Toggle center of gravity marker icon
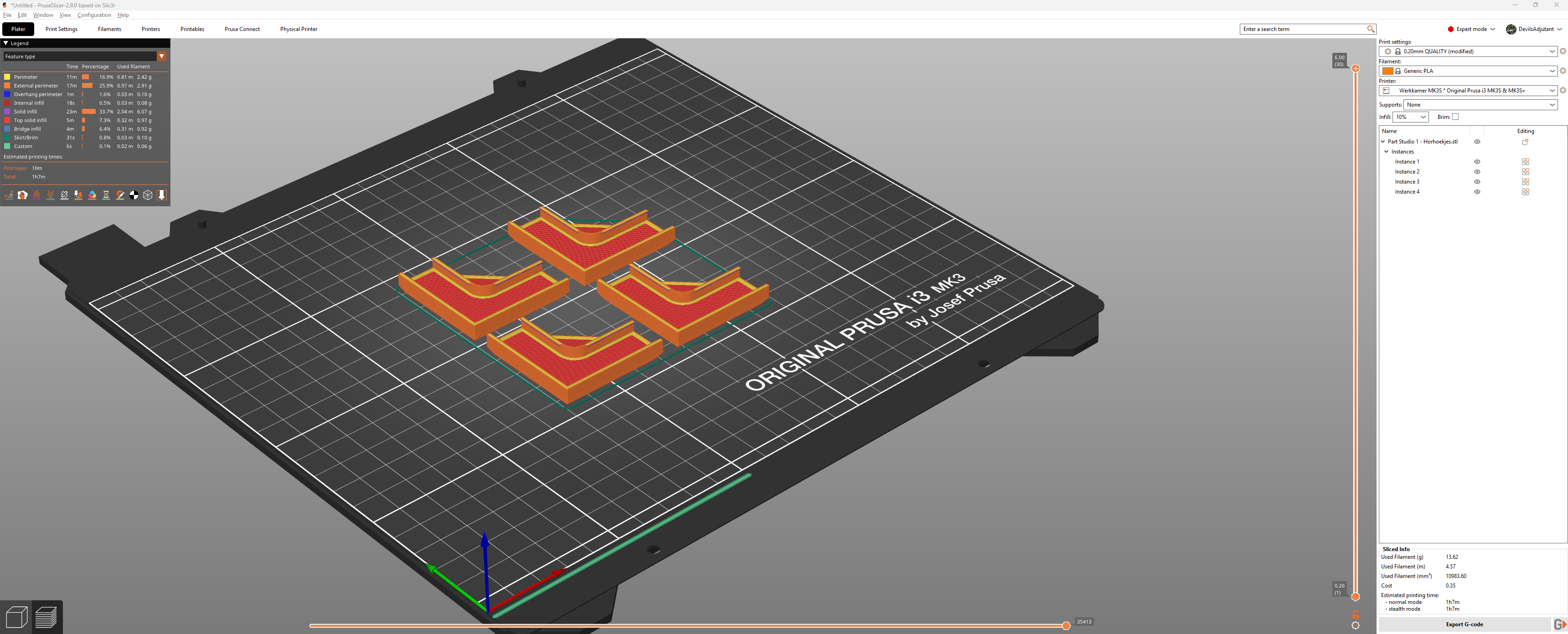The height and width of the screenshot is (634, 1568). [134, 195]
